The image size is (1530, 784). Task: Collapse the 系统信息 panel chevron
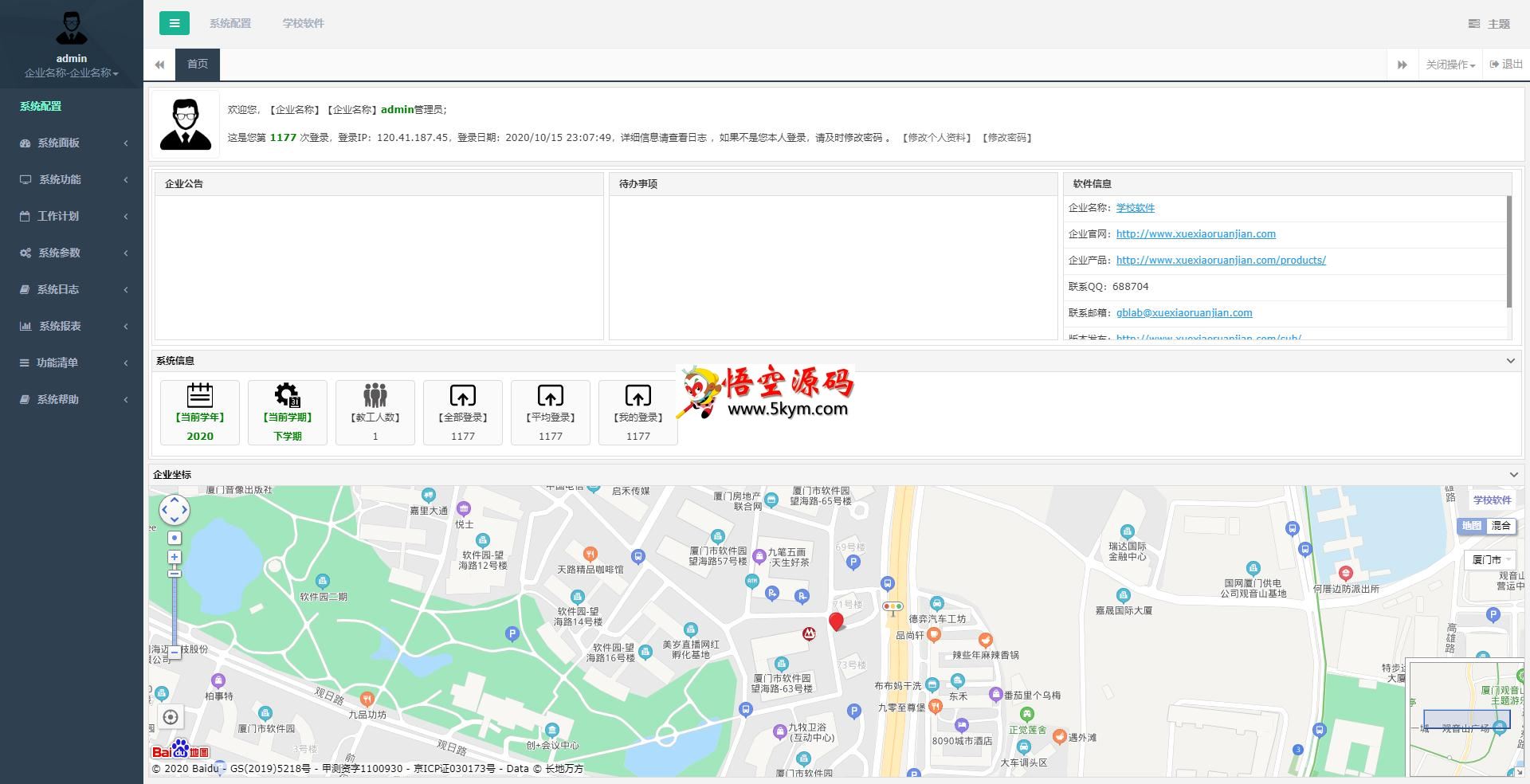1510,361
